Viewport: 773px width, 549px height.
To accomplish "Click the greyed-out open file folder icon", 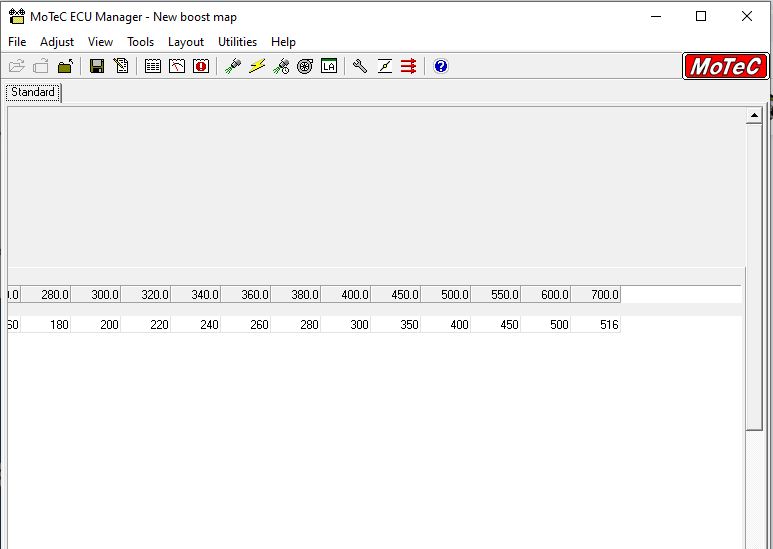I will pyautogui.click(x=17, y=66).
